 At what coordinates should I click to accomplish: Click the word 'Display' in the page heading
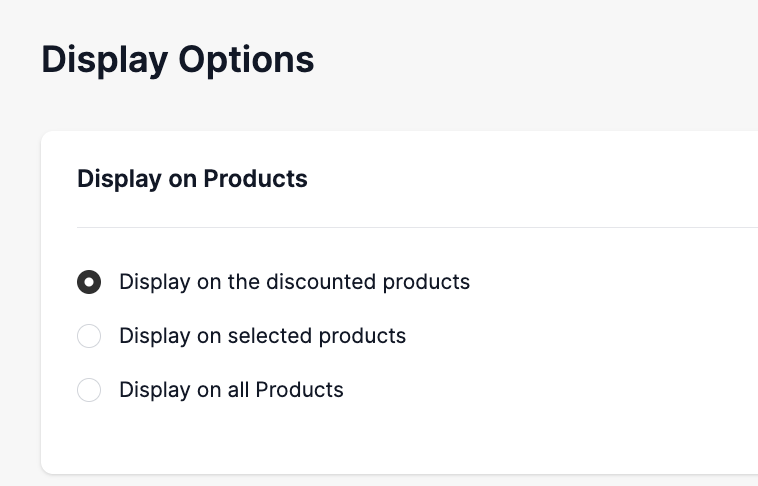tap(104, 60)
